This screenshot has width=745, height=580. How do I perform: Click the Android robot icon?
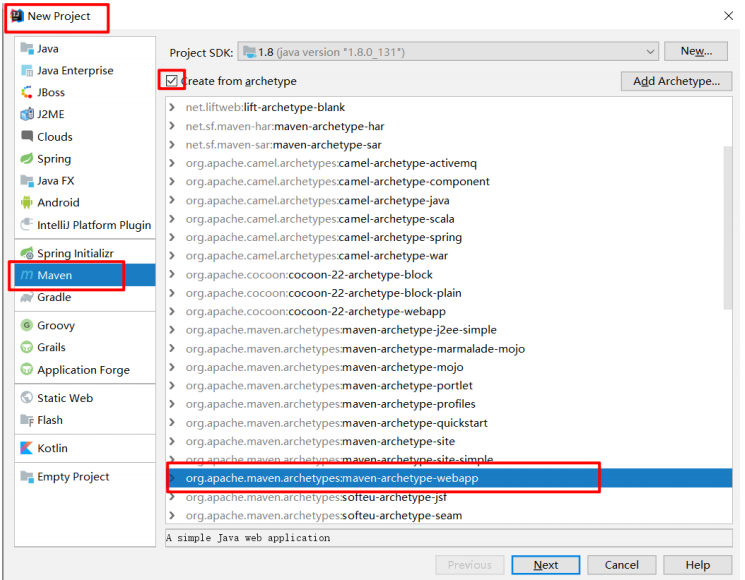pos(27,202)
